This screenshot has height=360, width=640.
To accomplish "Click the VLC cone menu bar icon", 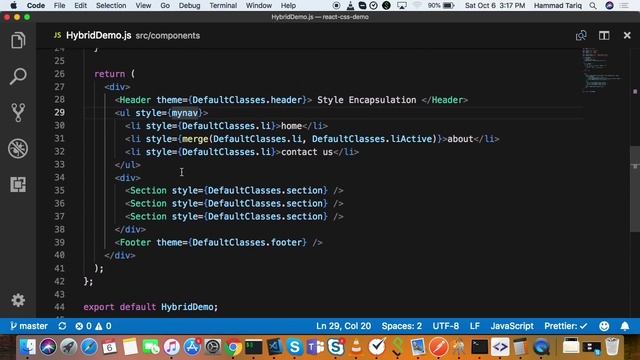I will [350, 5].
